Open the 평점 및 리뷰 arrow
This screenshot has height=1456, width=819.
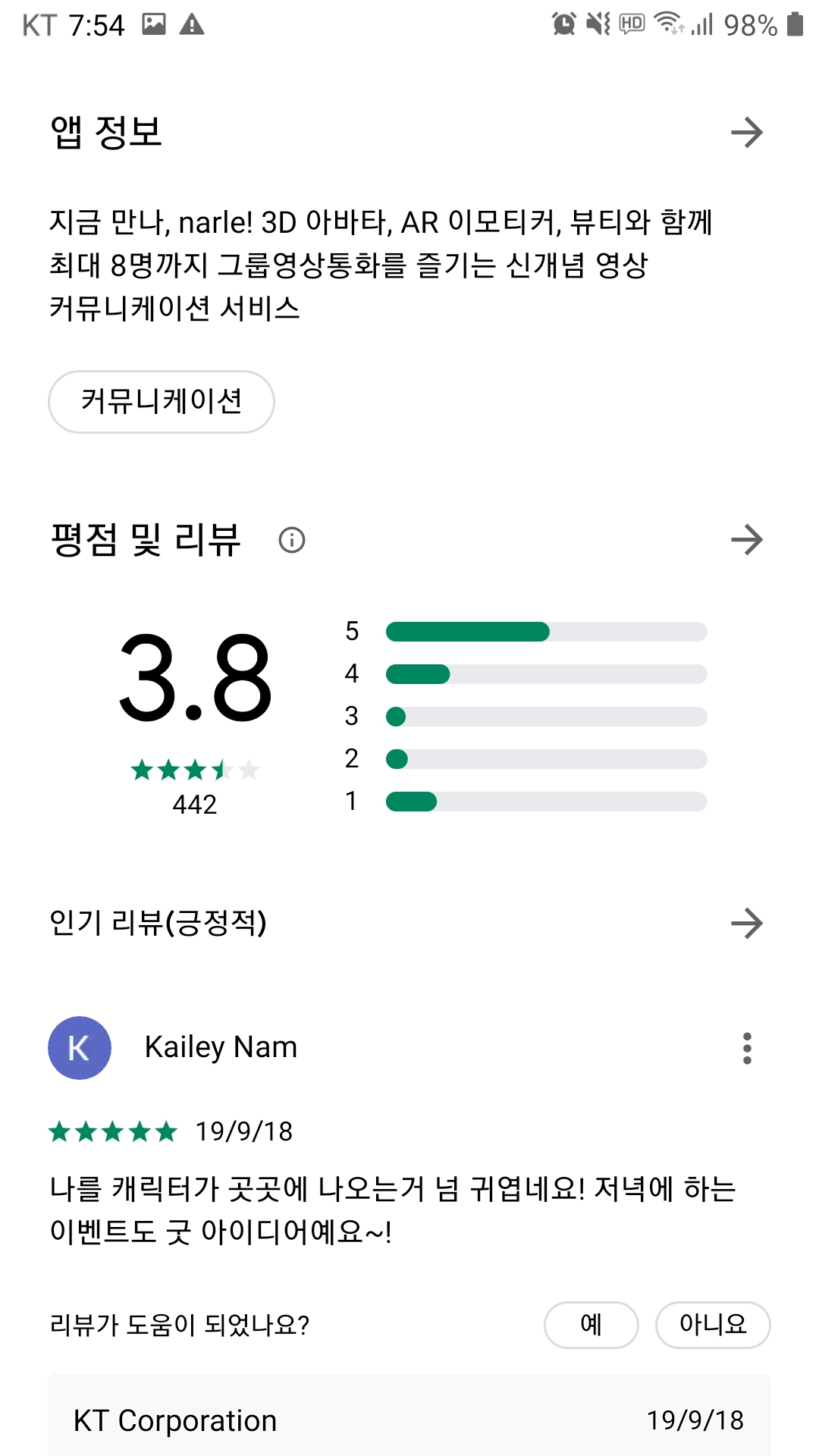click(x=746, y=540)
